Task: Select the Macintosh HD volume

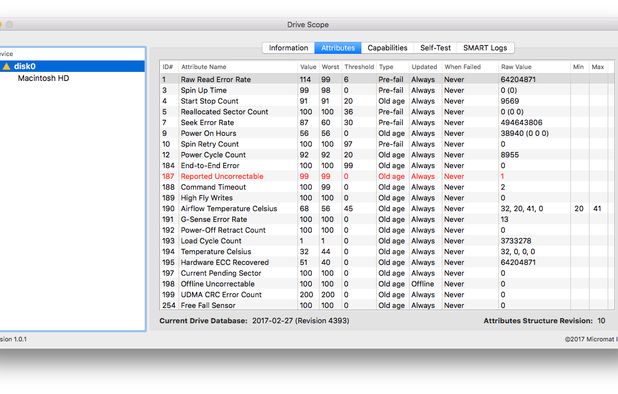Action: pos(43,78)
